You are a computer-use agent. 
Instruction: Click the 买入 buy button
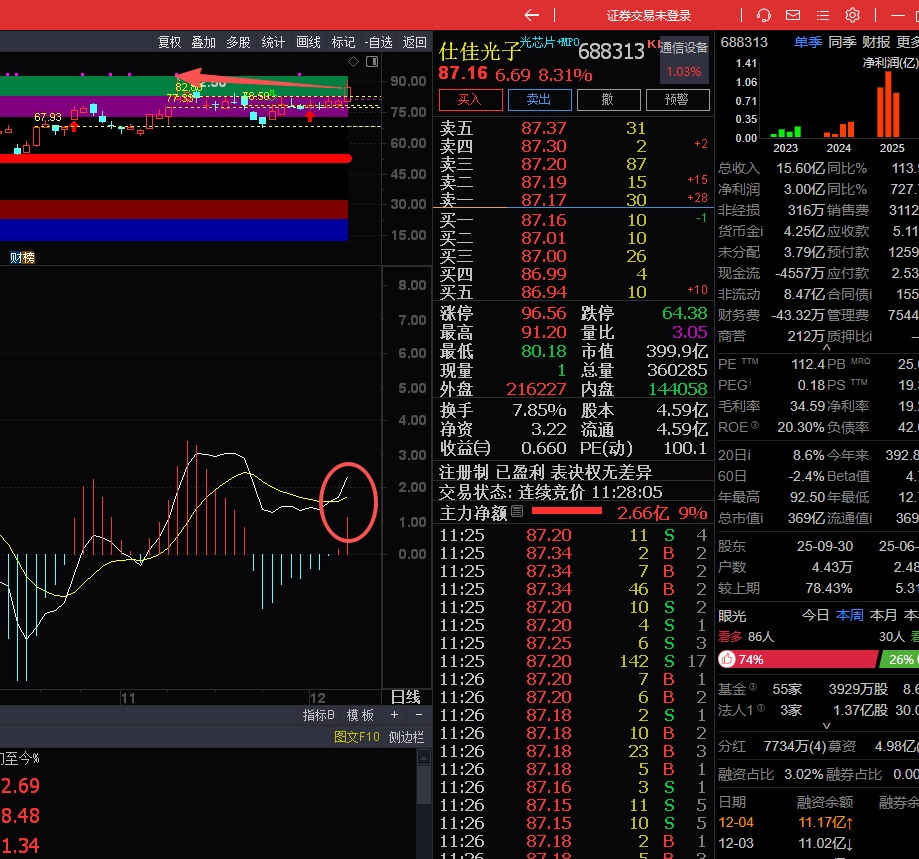point(471,100)
